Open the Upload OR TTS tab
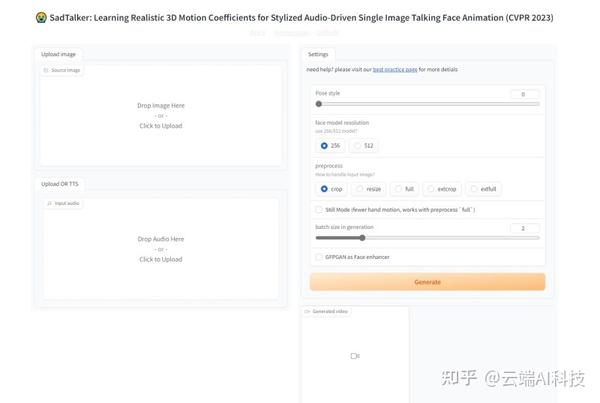This screenshot has height=403, width=600. coord(61,184)
